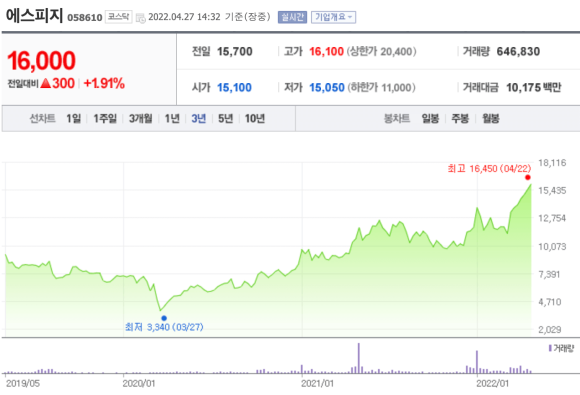Click the red up-triangle change indicator

coord(45,83)
